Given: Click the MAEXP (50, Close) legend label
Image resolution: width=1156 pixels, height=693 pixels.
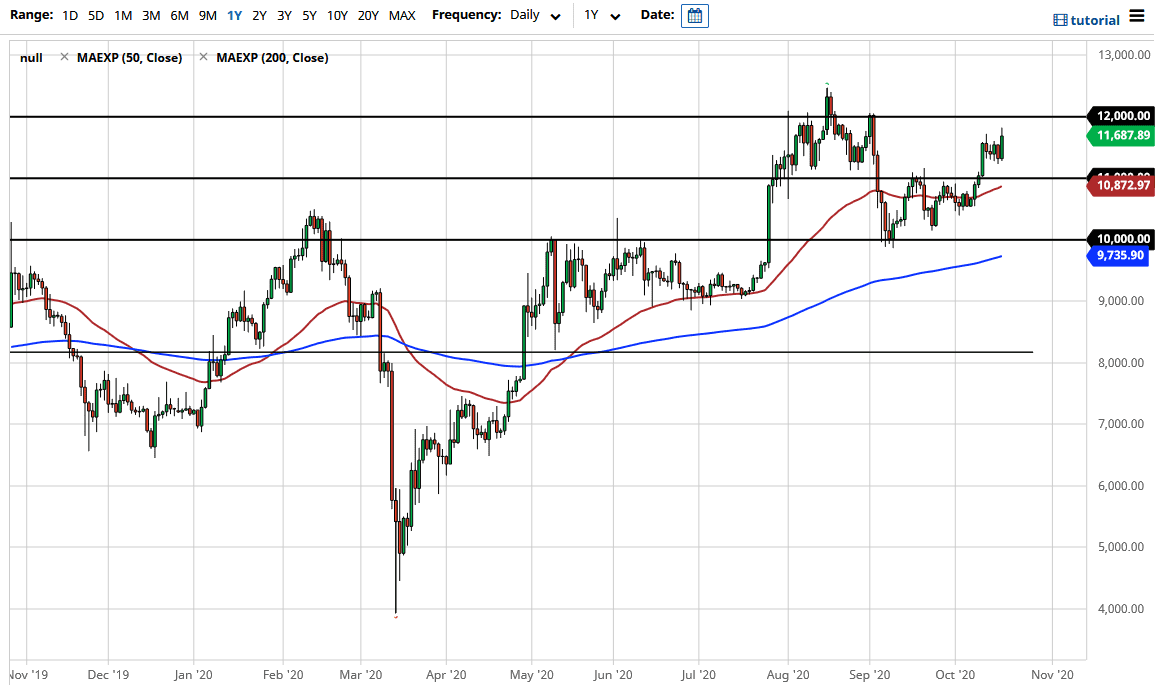Looking at the screenshot, I should coord(130,58).
